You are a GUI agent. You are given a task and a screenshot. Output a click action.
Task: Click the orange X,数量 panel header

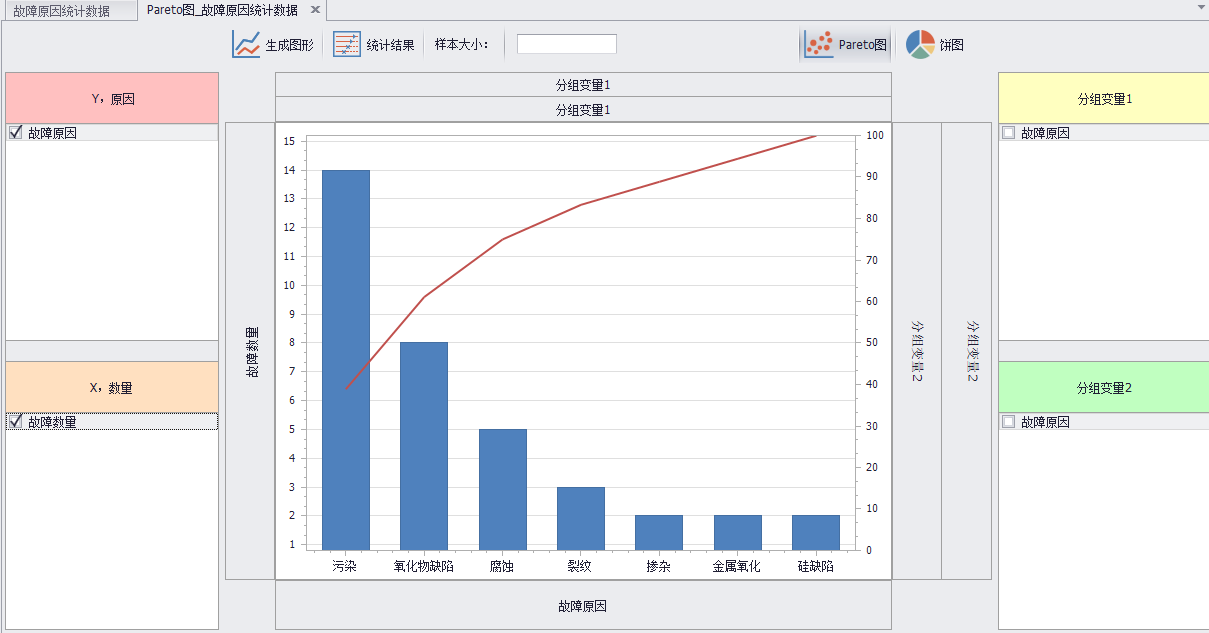click(x=111, y=386)
